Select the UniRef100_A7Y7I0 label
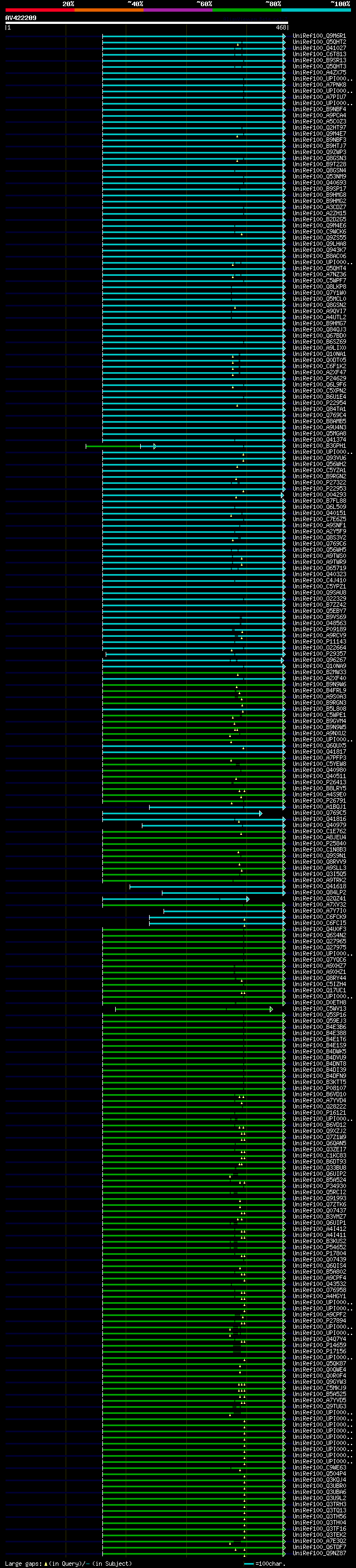356x1568 pixels. pyautogui.click(x=319, y=911)
